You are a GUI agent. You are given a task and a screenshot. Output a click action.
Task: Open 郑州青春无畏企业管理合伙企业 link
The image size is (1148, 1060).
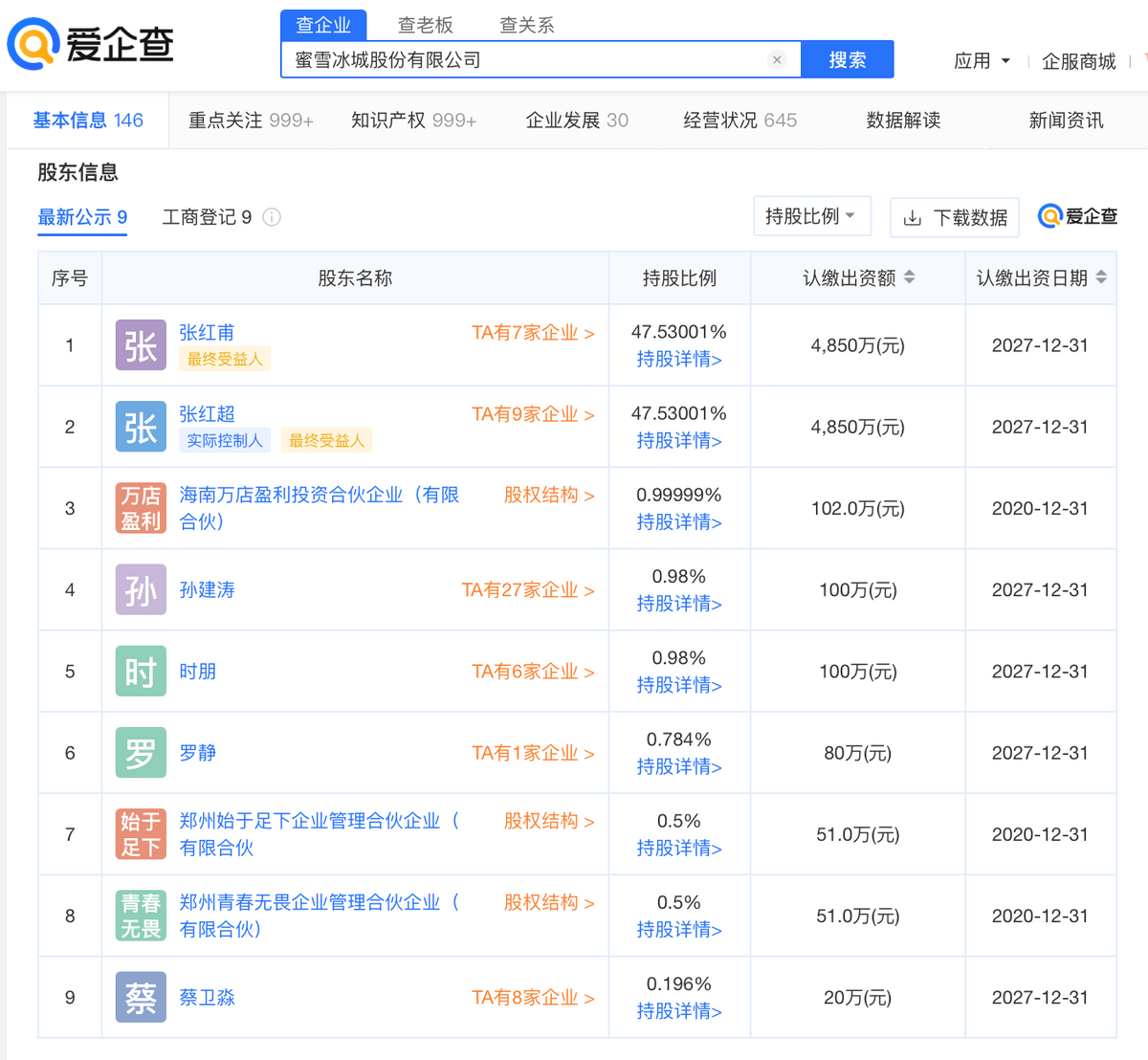click(x=320, y=916)
